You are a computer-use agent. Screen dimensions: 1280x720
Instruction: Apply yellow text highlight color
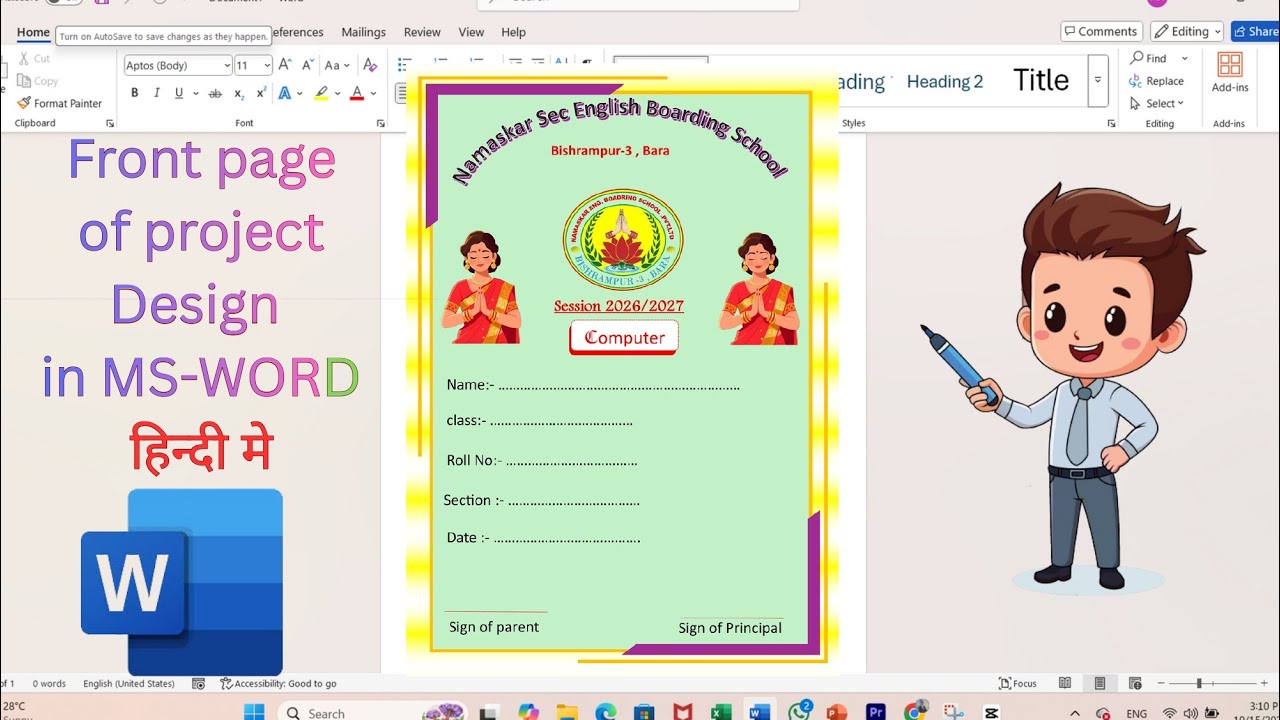(x=321, y=93)
